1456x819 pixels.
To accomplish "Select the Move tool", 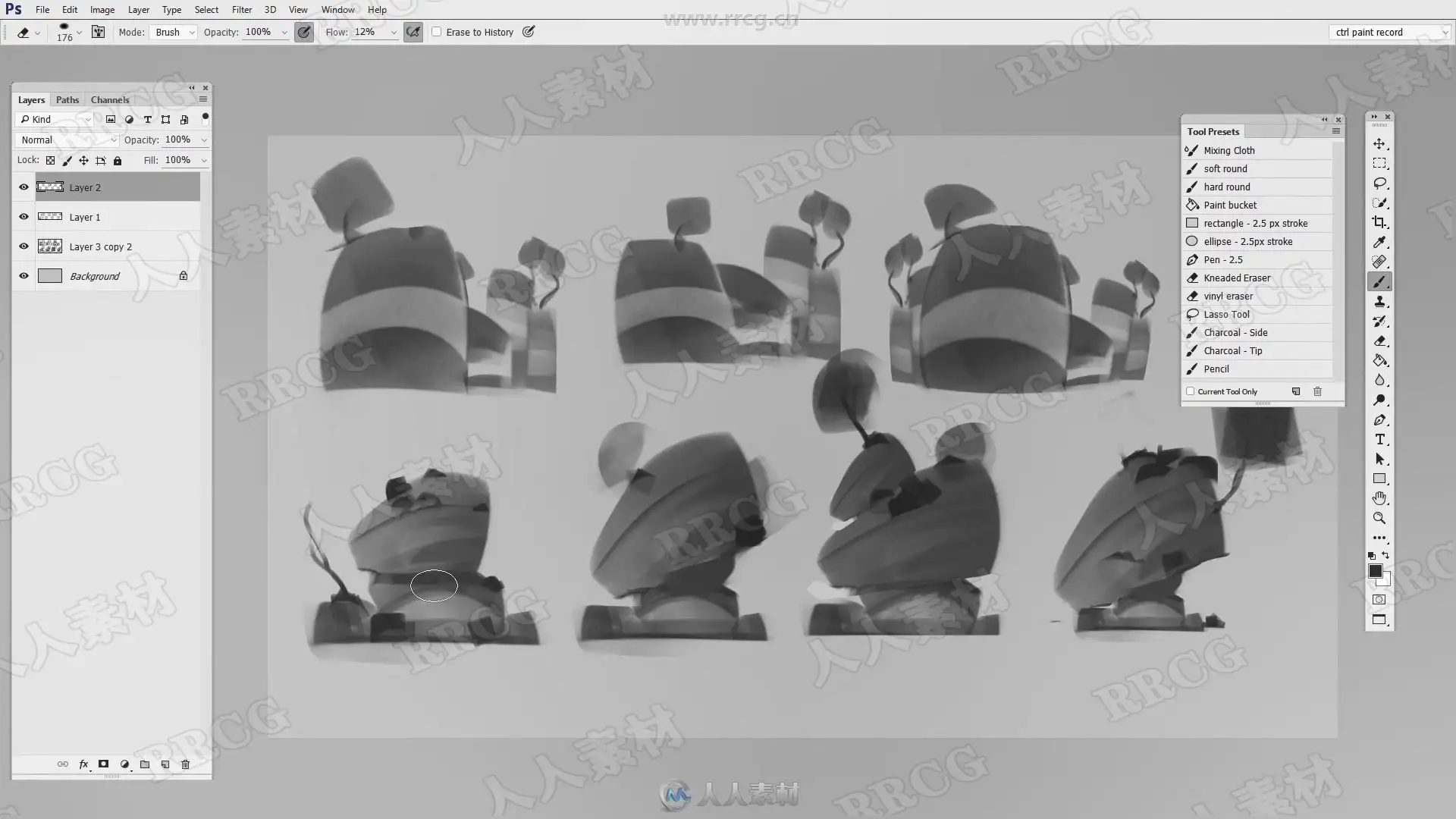I will (1379, 144).
